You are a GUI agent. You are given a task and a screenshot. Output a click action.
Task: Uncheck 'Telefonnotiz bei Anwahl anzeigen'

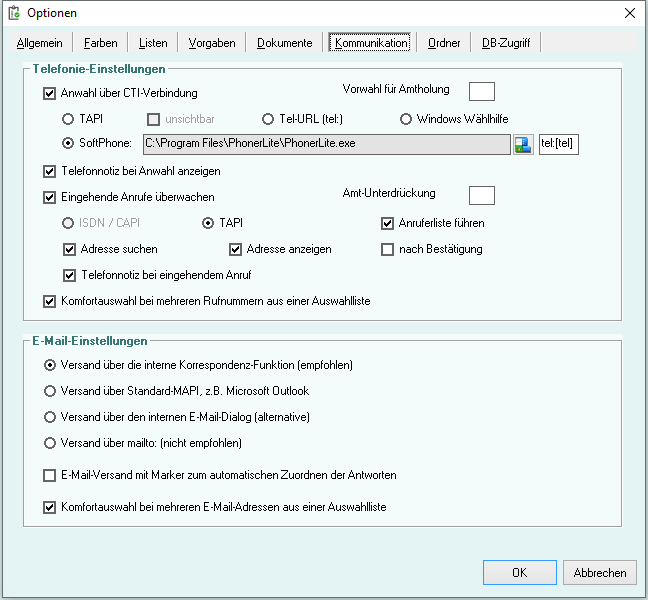point(50,171)
